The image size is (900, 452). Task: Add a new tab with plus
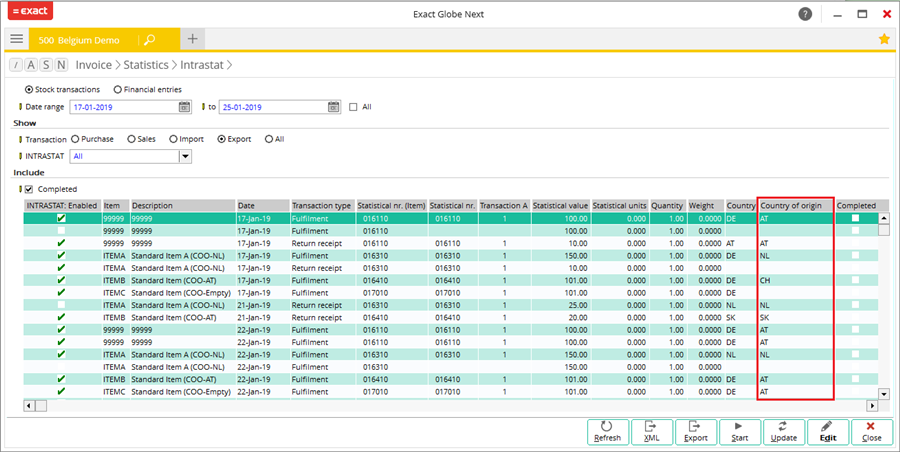[192, 39]
